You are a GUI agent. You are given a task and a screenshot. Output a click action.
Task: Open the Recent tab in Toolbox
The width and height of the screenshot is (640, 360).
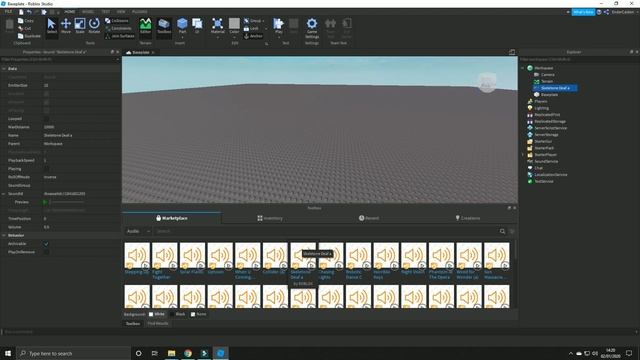coord(369,218)
